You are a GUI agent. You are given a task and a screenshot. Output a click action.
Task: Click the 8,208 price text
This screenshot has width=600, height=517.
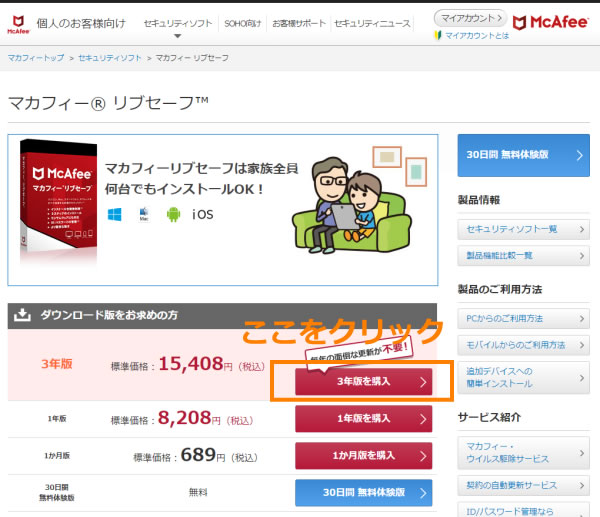184,418
